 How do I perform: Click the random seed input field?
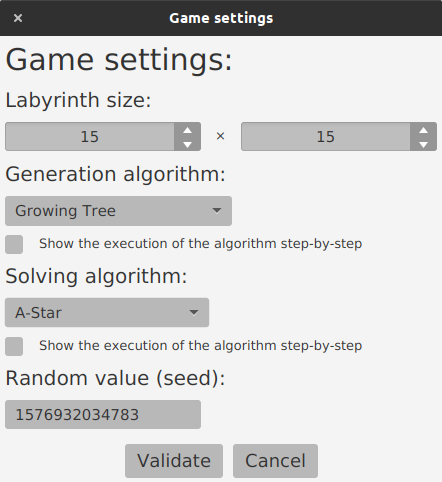pyautogui.click(x=103, y=415)
